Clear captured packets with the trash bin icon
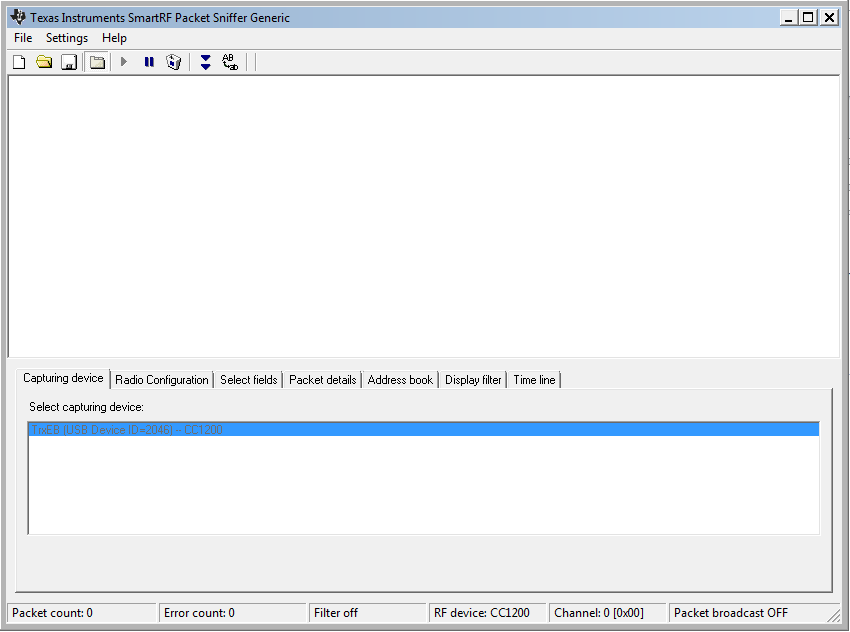The width and height of the screenshot is (850, 632). point(173,62)
